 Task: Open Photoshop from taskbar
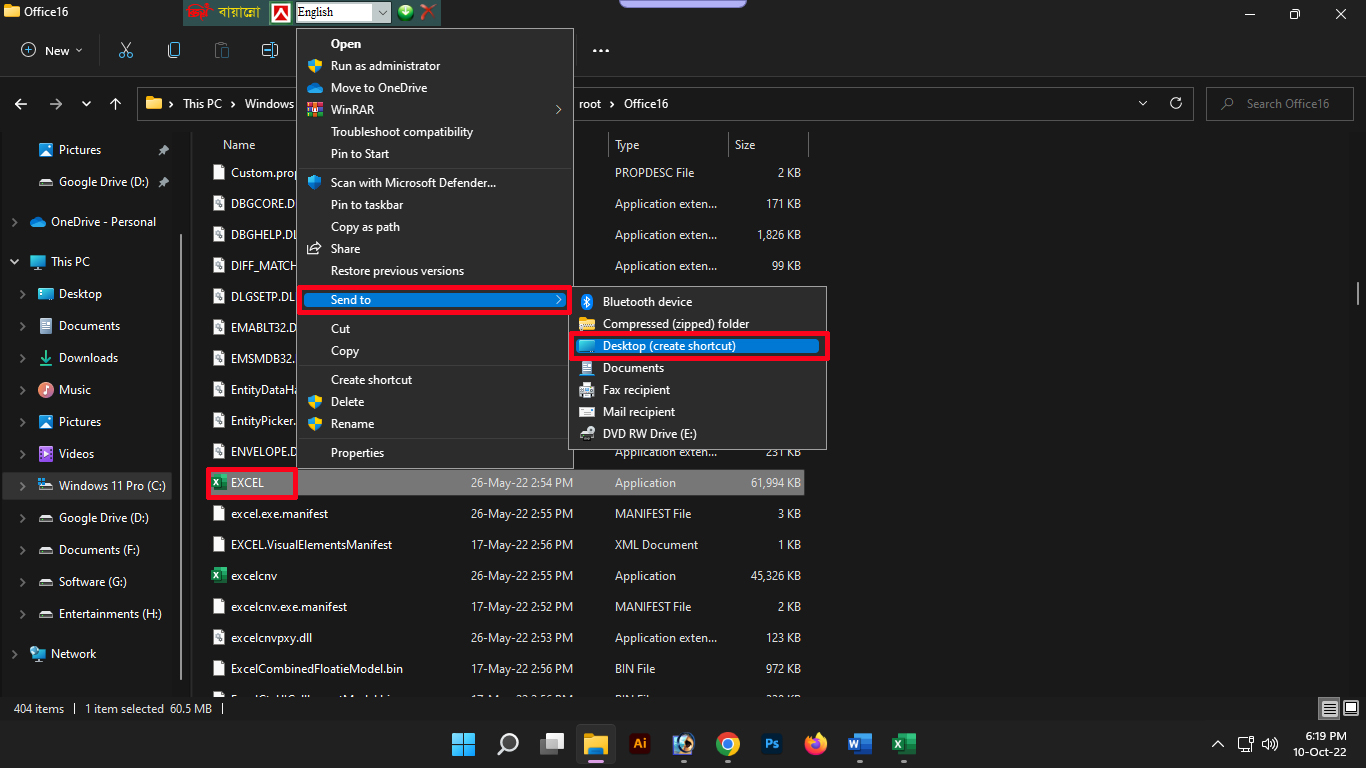click(772, 744)
